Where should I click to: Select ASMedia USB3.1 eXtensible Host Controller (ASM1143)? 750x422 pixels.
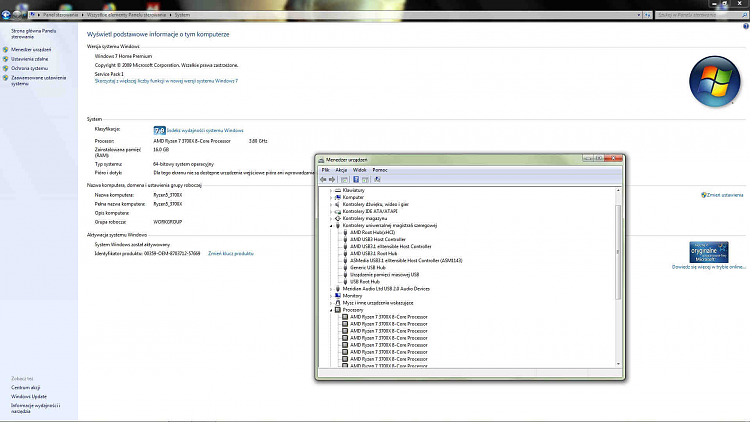click(x=406, y=261)
